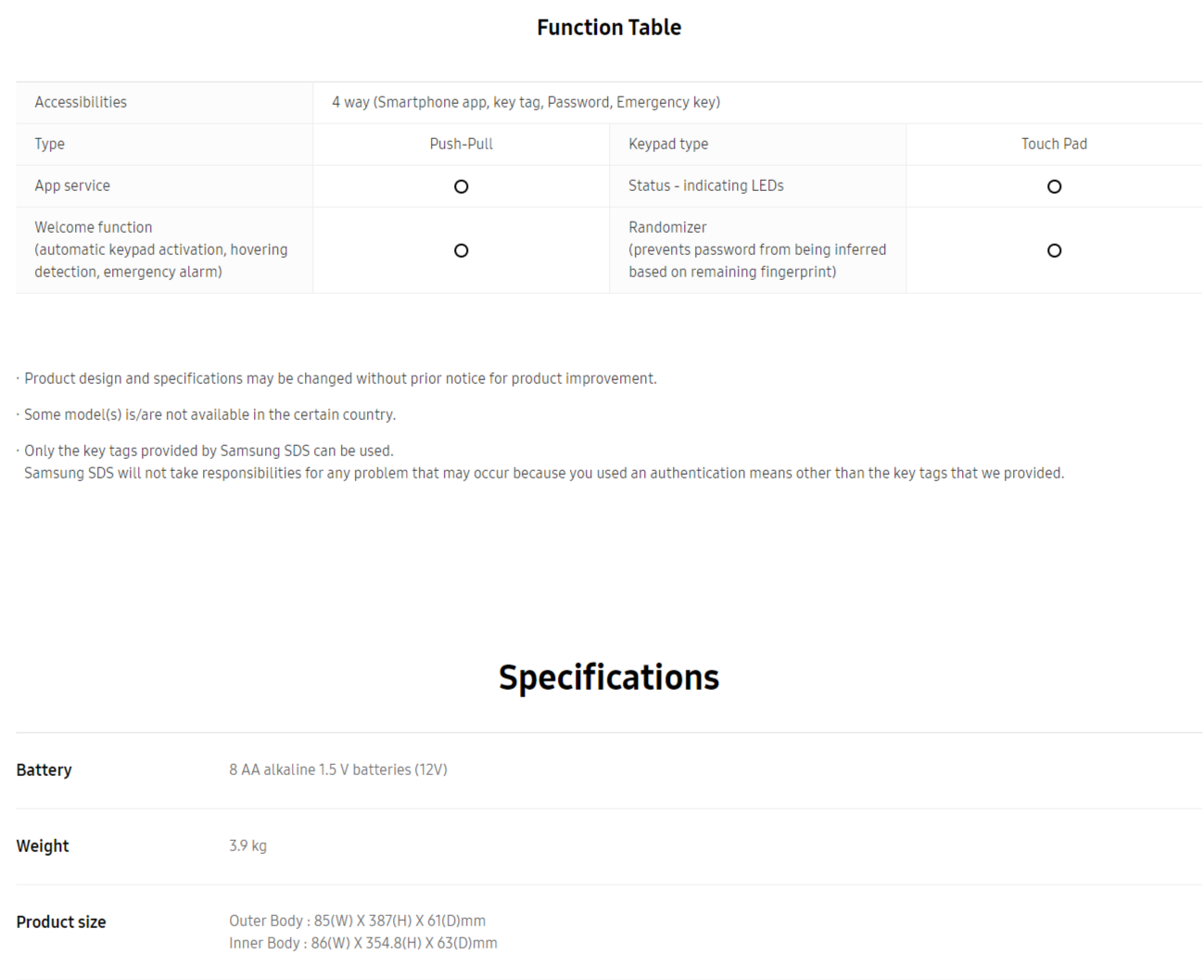1204x980 pixels.
Task: Click the circle mark for Welcome function
Action: (461, 250)
